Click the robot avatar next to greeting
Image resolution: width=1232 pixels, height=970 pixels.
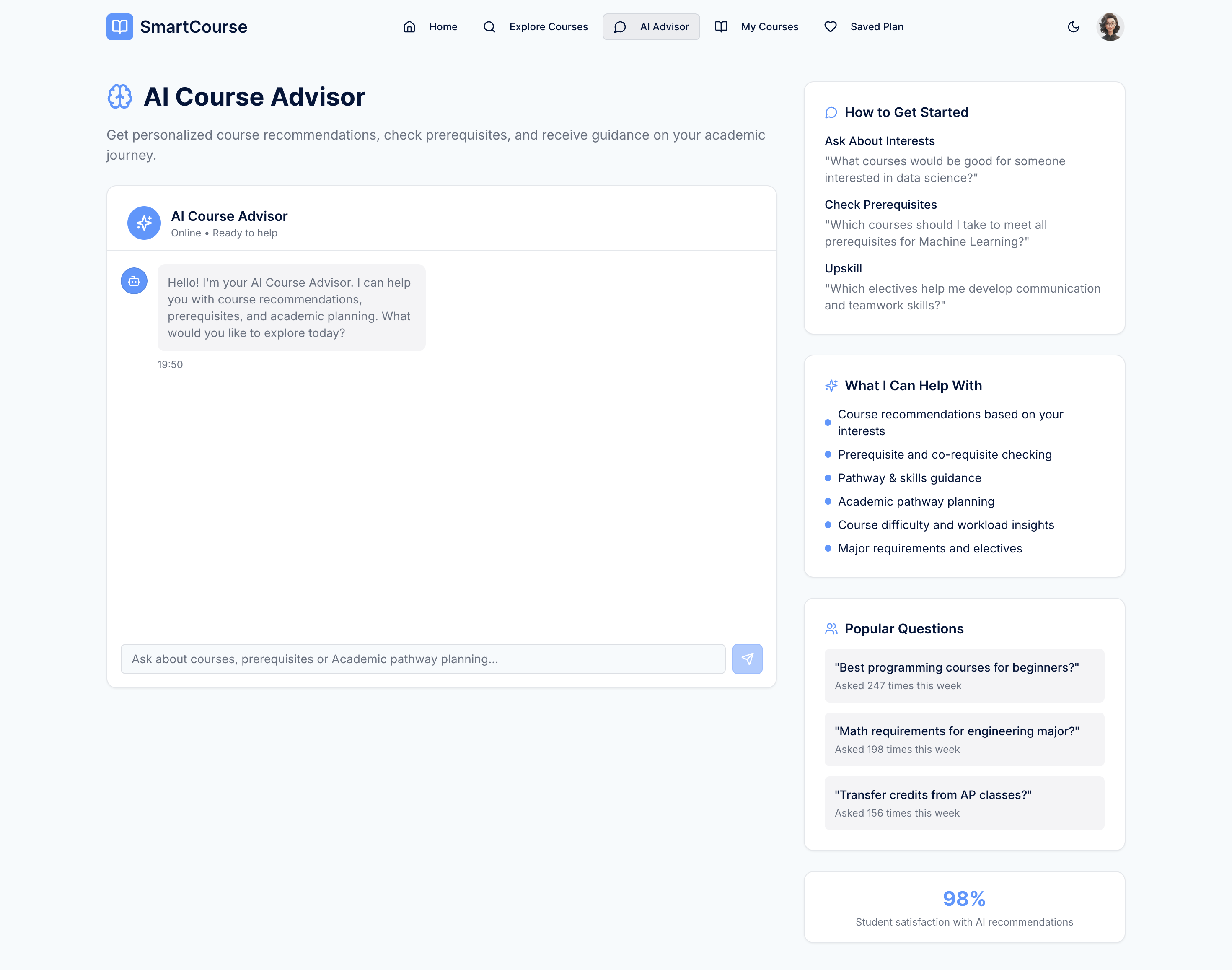click(134, 281)
